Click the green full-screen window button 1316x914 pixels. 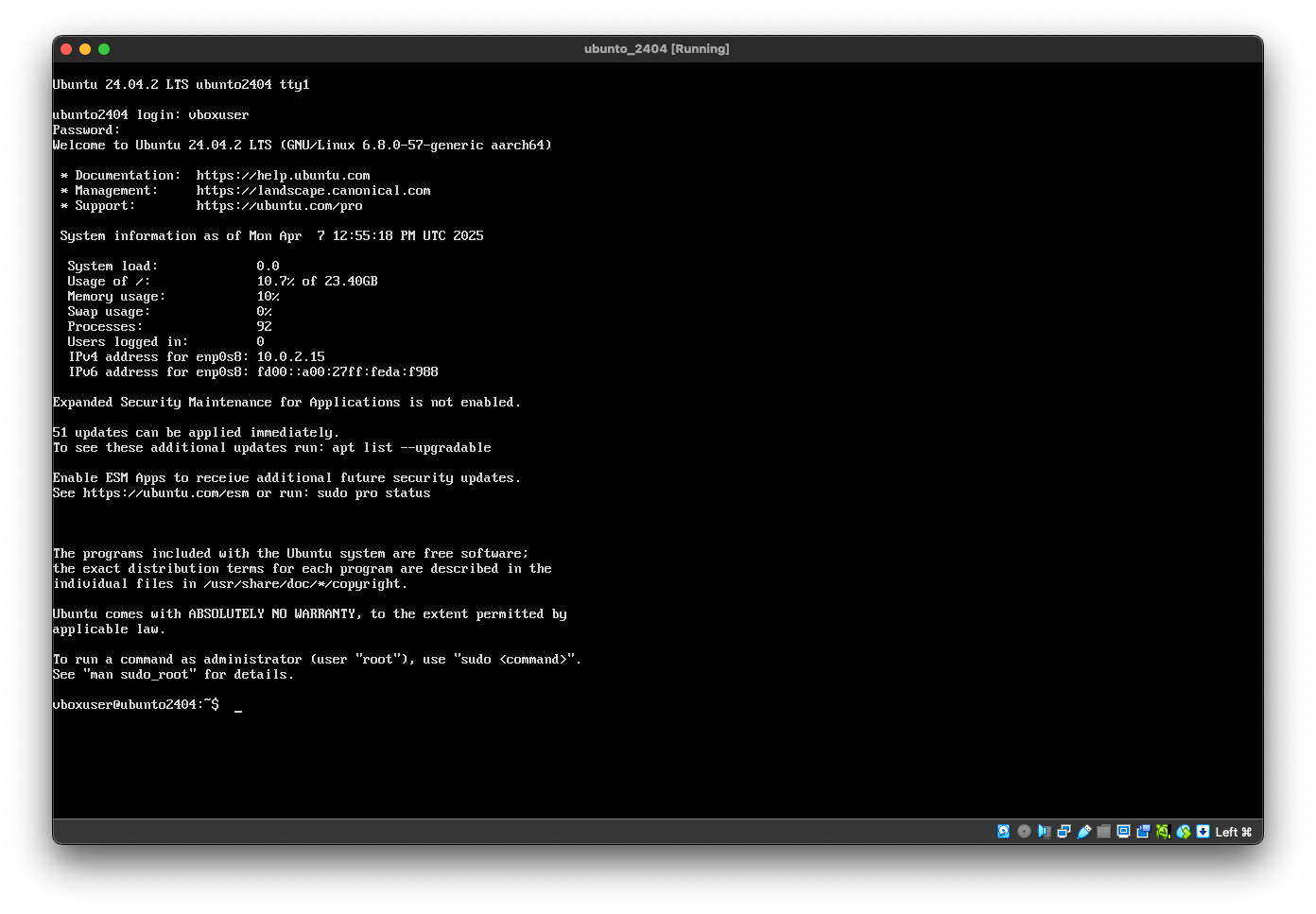(104, 49)
